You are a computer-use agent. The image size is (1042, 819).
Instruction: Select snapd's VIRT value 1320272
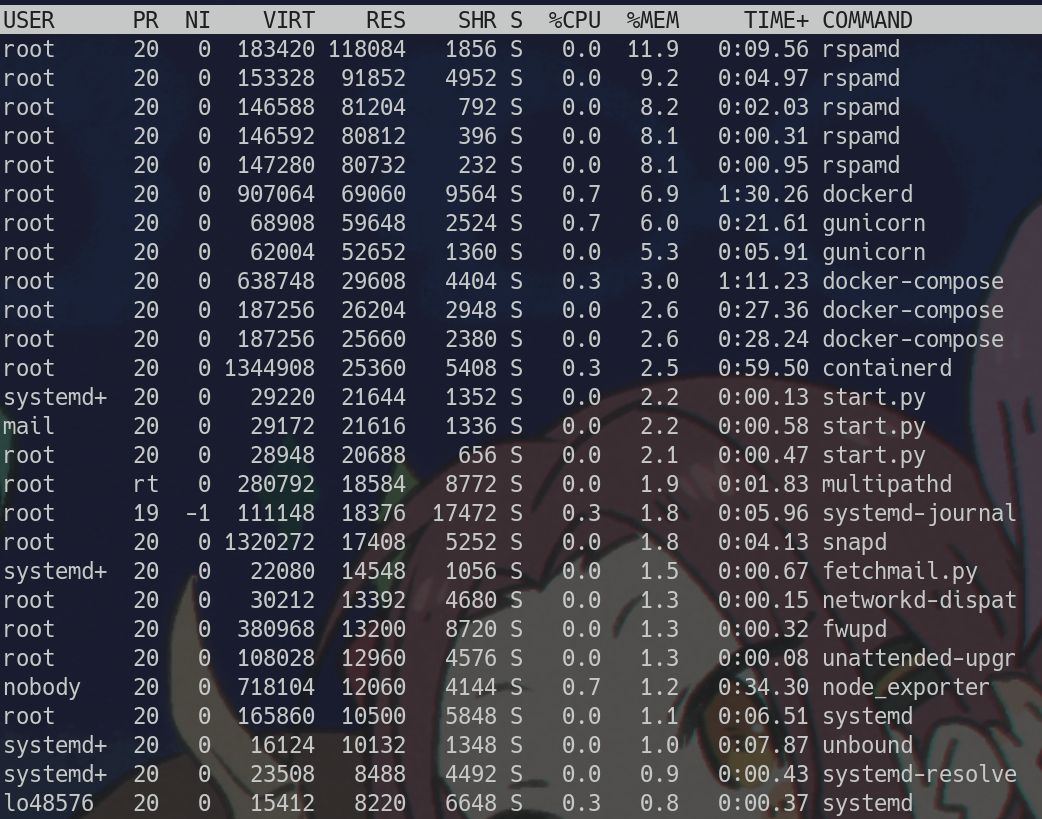click(x=269, y=542)
